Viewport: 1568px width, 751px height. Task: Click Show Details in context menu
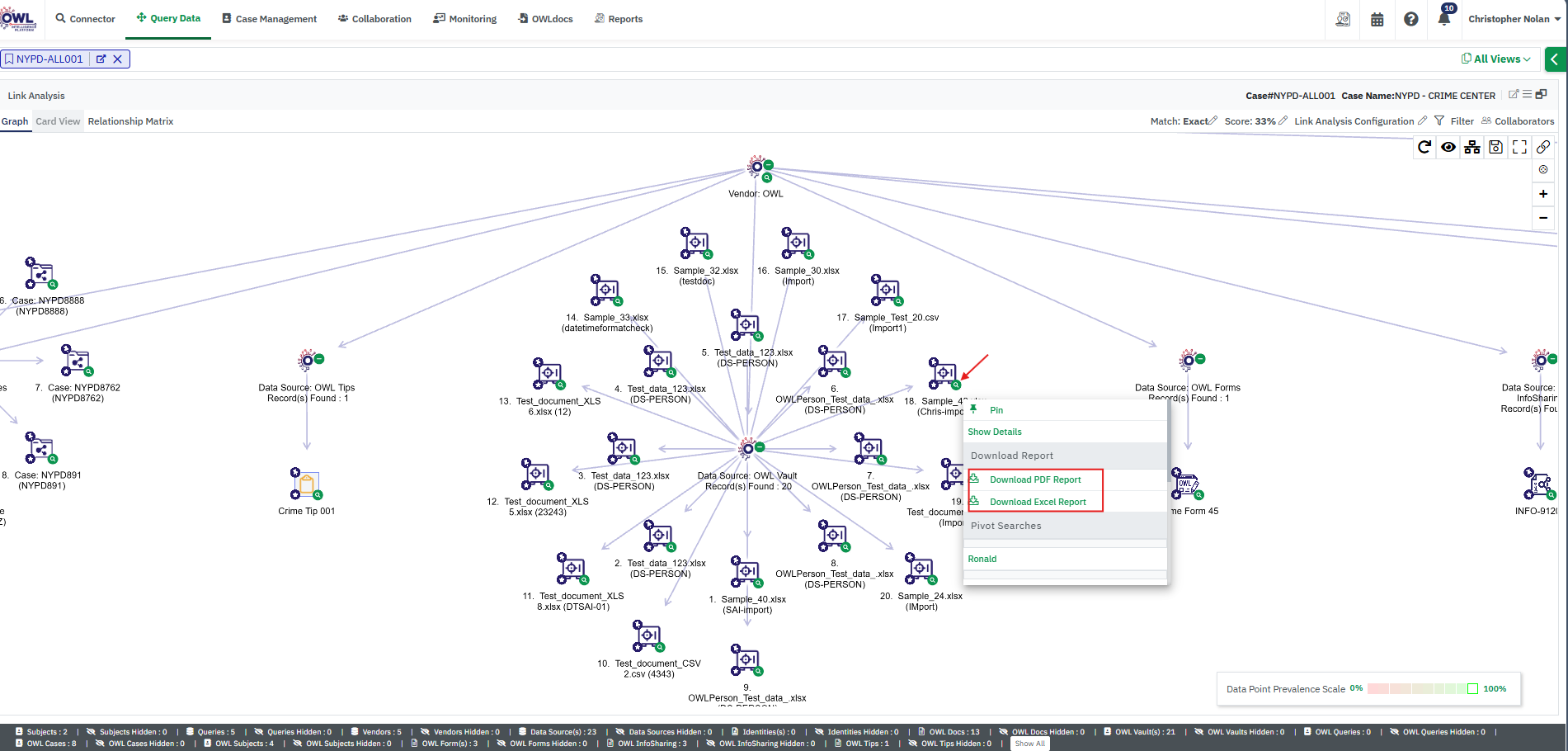(995, 432)
